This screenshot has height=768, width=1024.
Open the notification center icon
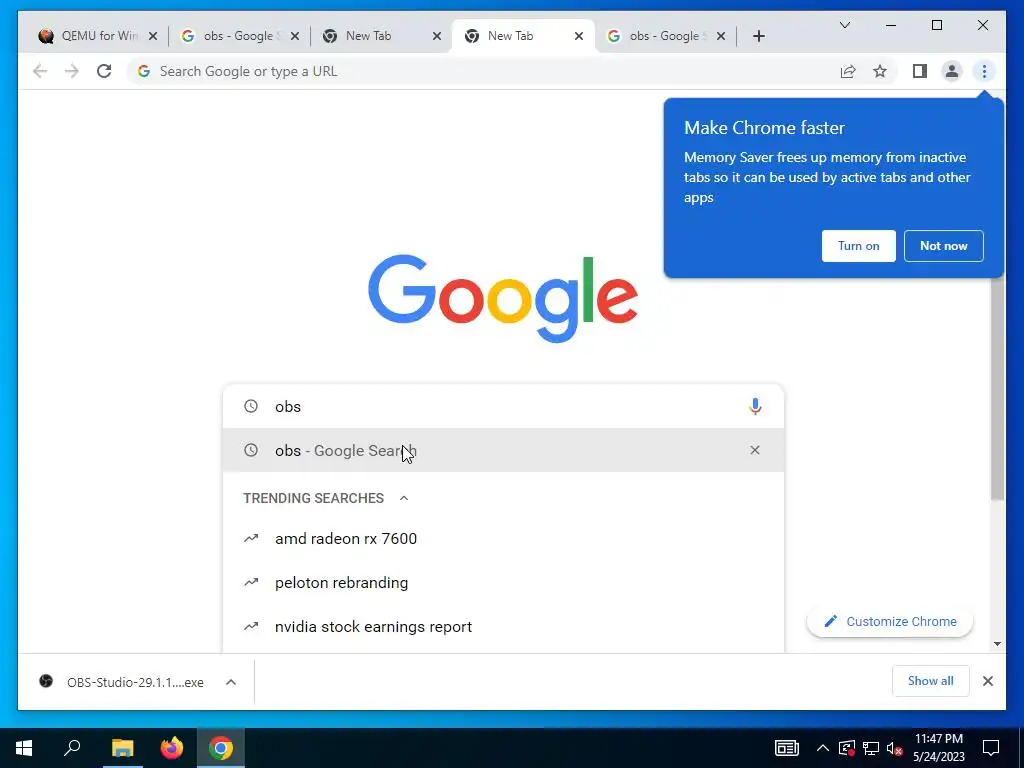click(x=991, y=748)
